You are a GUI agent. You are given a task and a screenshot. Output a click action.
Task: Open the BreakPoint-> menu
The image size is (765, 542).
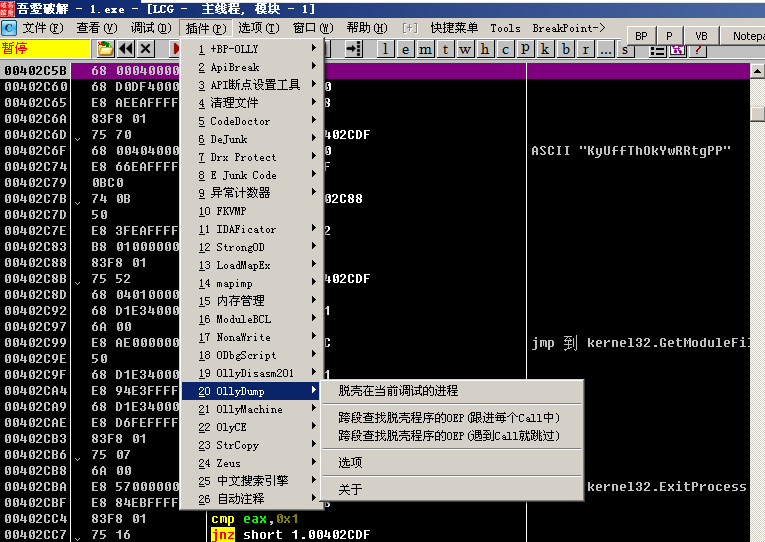(x=569, y=28)
